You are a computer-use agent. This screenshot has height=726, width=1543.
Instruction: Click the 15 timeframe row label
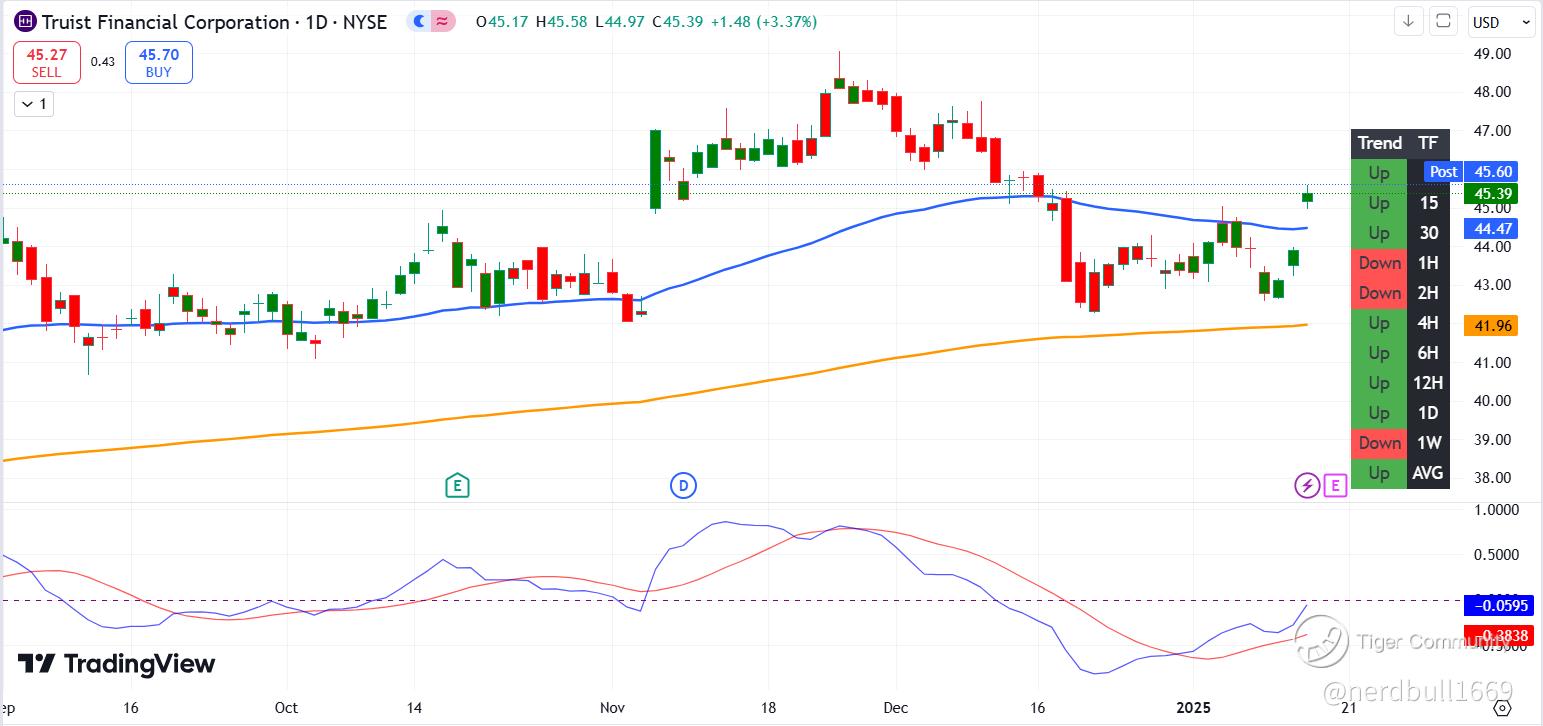pos(1429,203)
